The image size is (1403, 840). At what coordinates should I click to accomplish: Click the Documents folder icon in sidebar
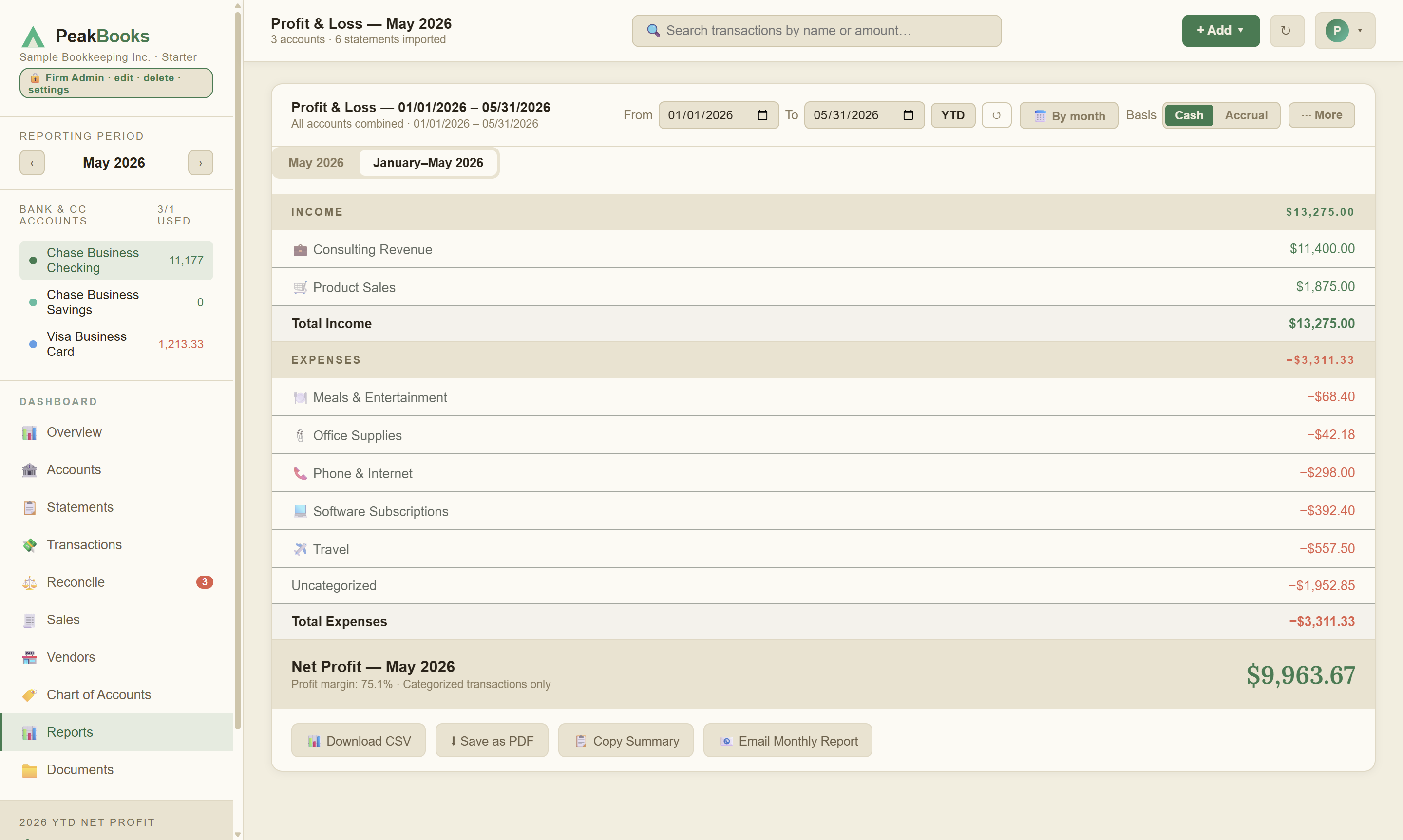point(29,770)
